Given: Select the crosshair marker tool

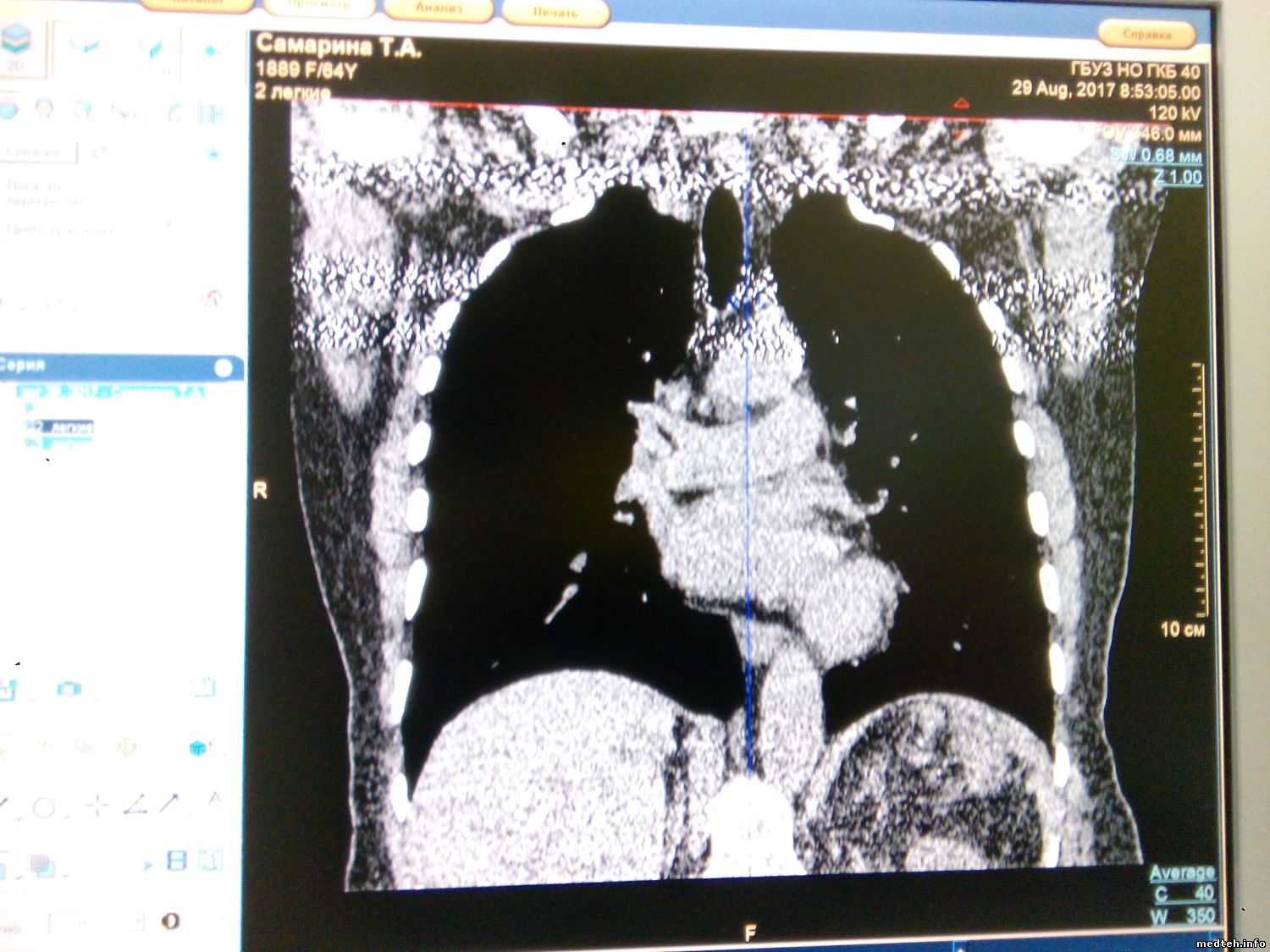Looking at the screenshot, I should pos(98,806).
